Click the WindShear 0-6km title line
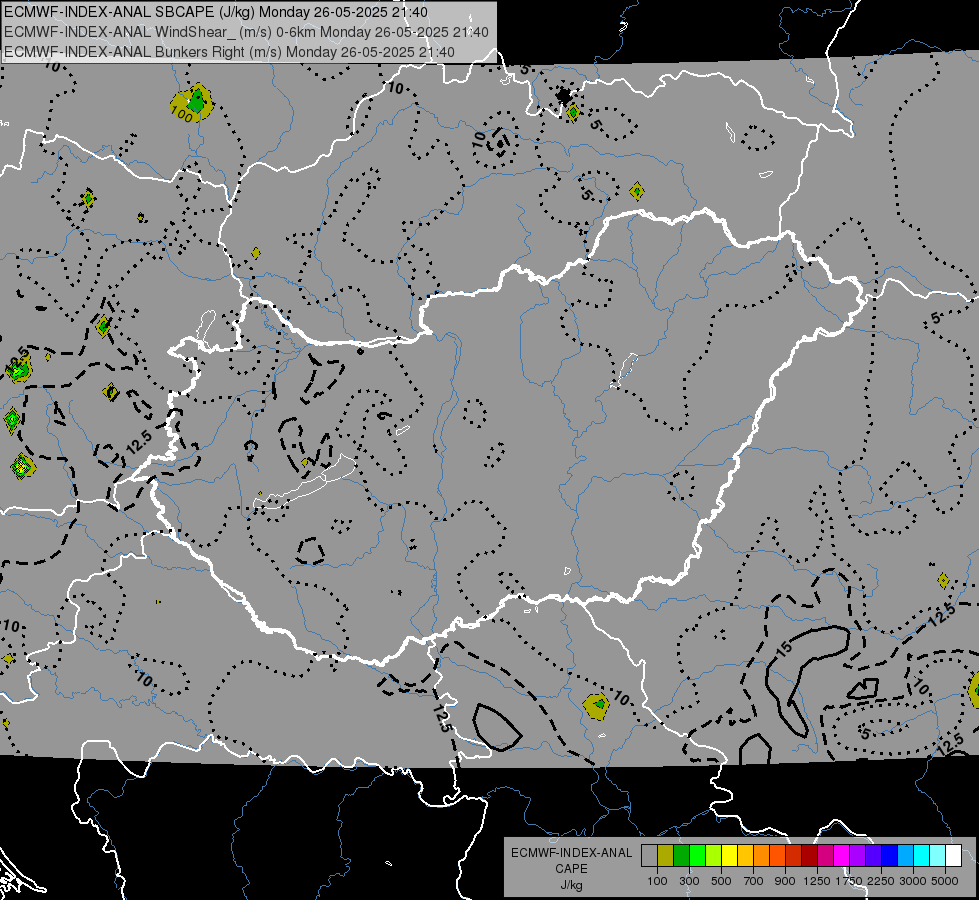 coord(247,32)
